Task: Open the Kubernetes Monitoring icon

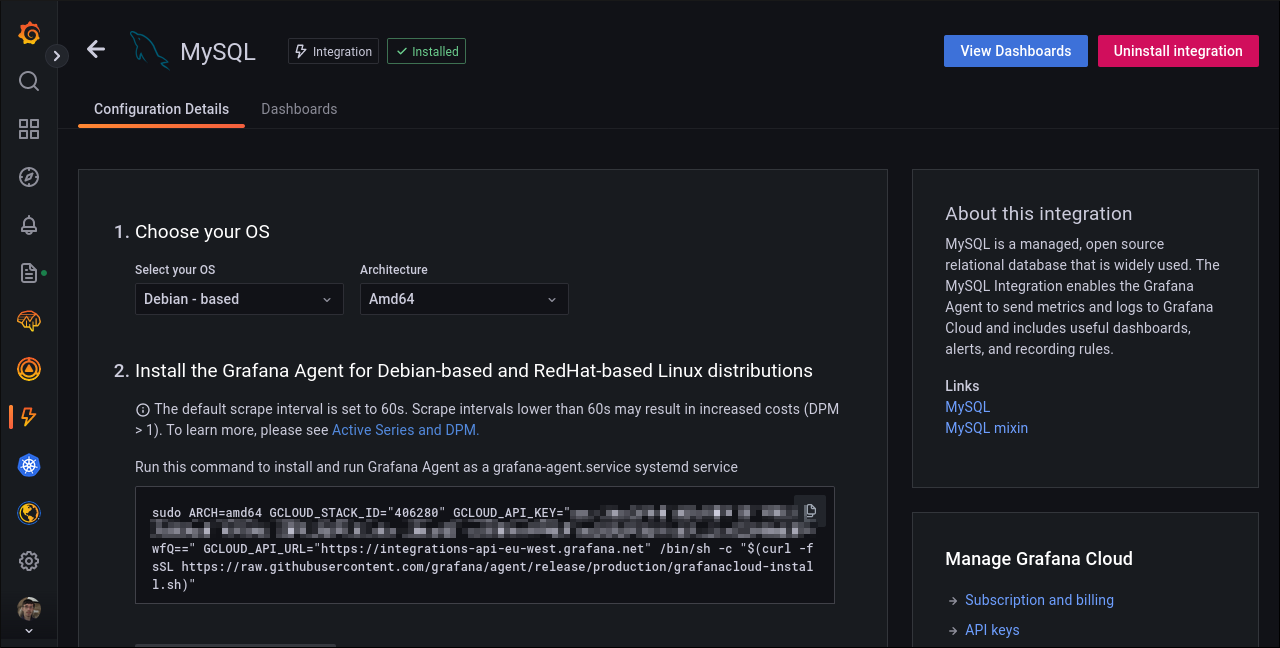Action: tap(28, 465)
